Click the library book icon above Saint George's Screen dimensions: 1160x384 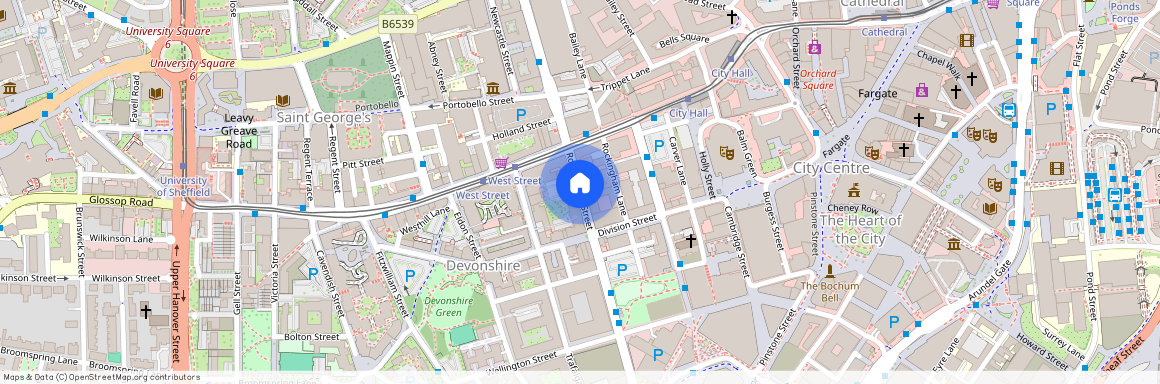coord(282,100)
